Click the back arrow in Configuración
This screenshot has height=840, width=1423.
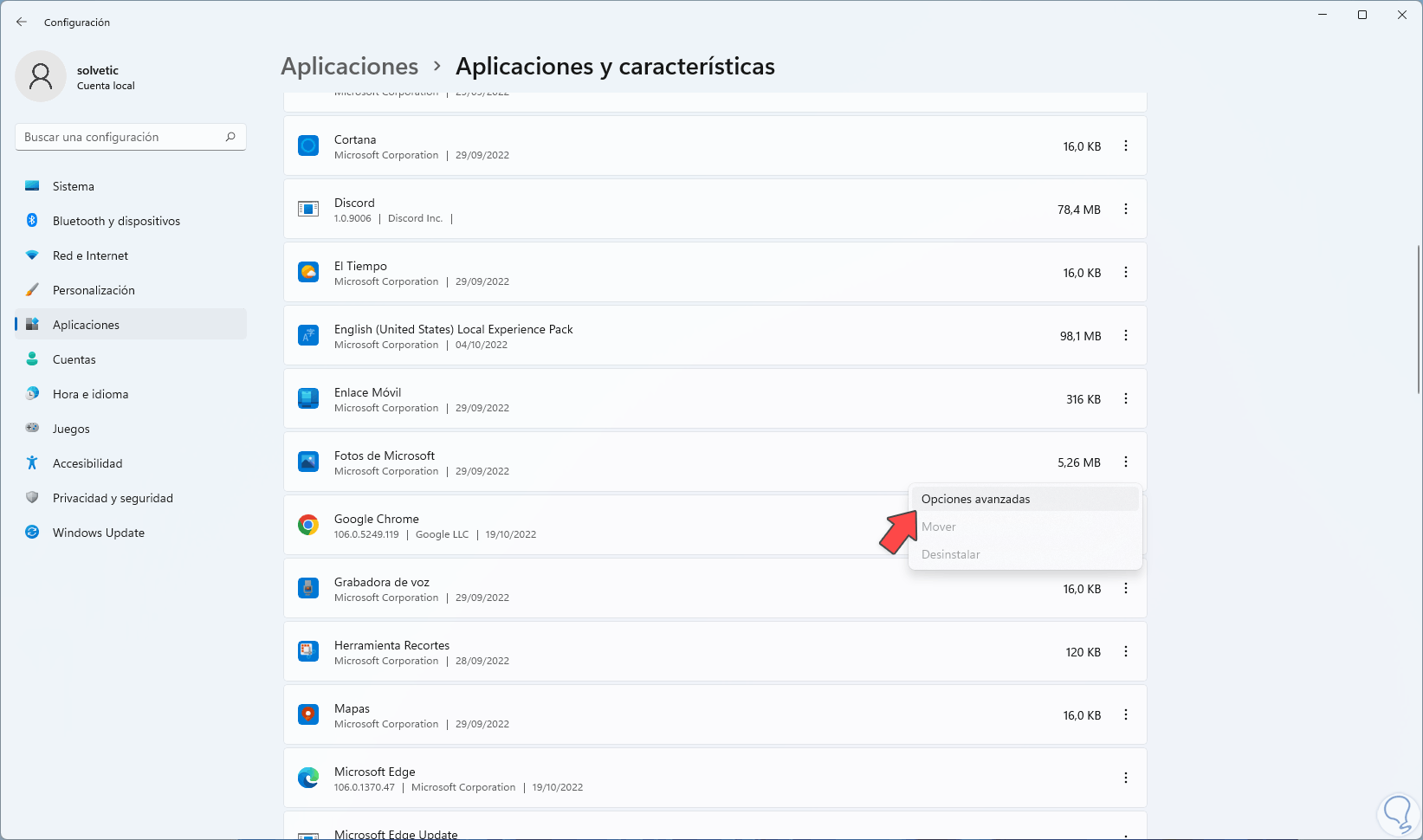(x=22, y=22)
